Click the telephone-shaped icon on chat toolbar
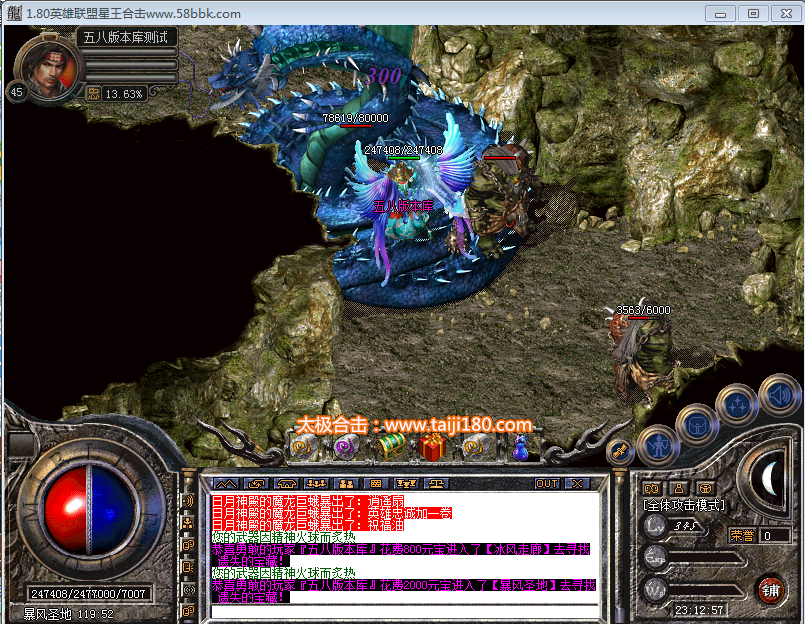Screen dimensions: 805x624 coord(286,484)
